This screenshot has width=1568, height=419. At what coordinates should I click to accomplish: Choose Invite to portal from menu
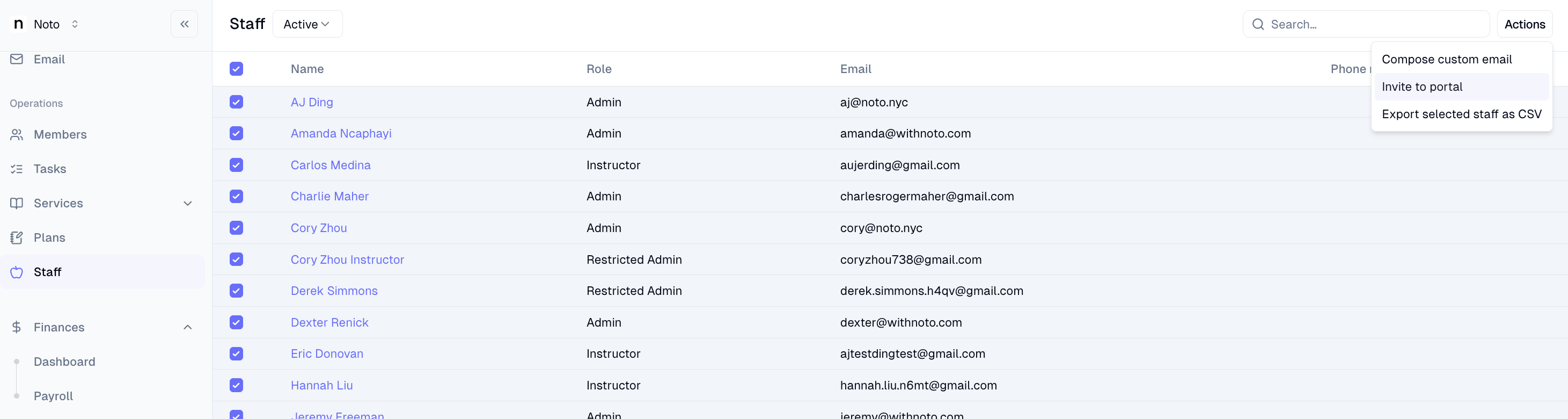[1461, 86]
